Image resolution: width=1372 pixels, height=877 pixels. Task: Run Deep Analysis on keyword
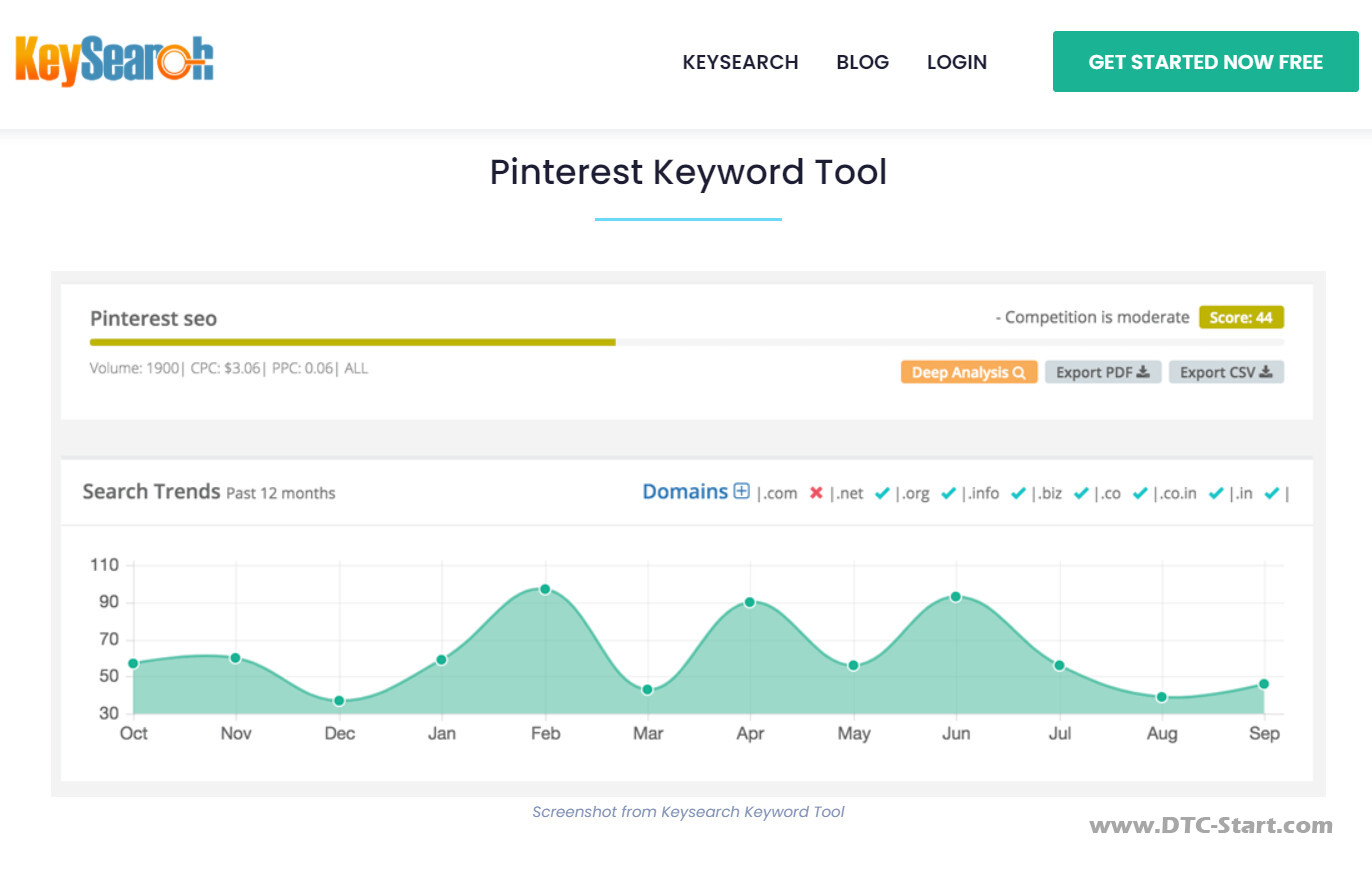coord(968,372)
